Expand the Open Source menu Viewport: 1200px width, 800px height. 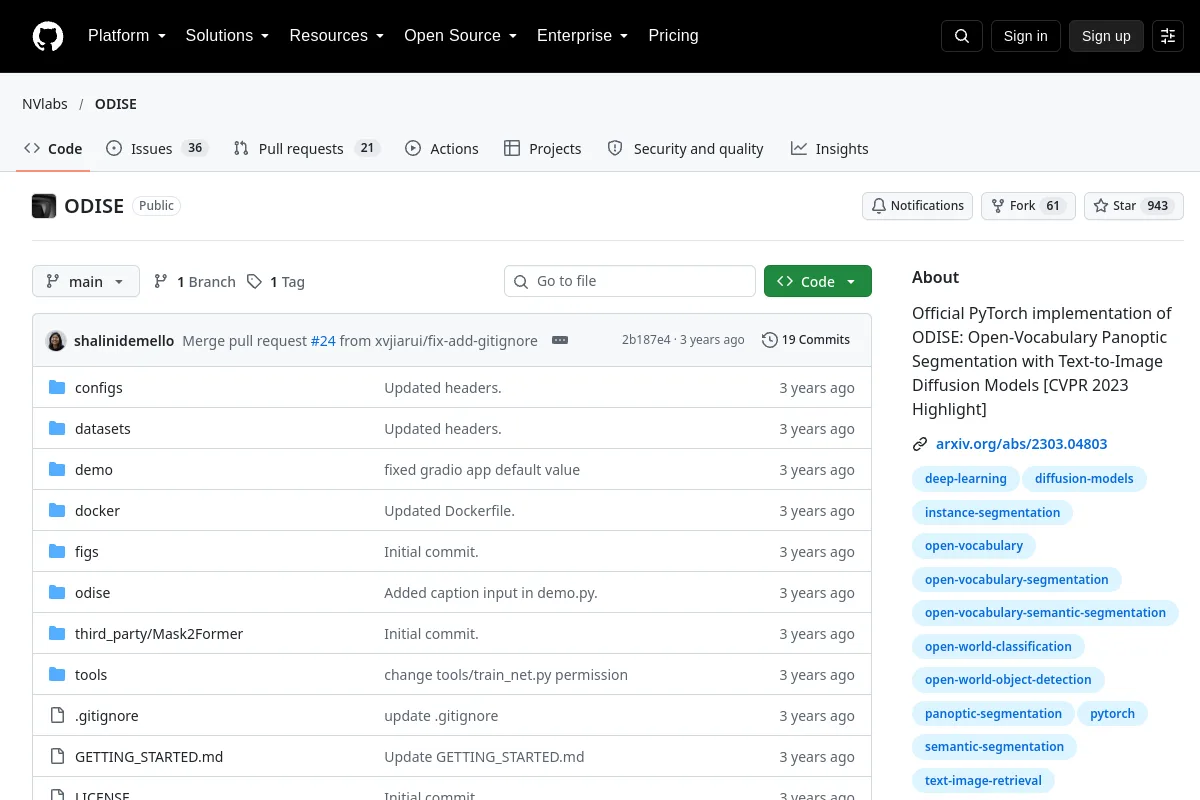point(460,36)
